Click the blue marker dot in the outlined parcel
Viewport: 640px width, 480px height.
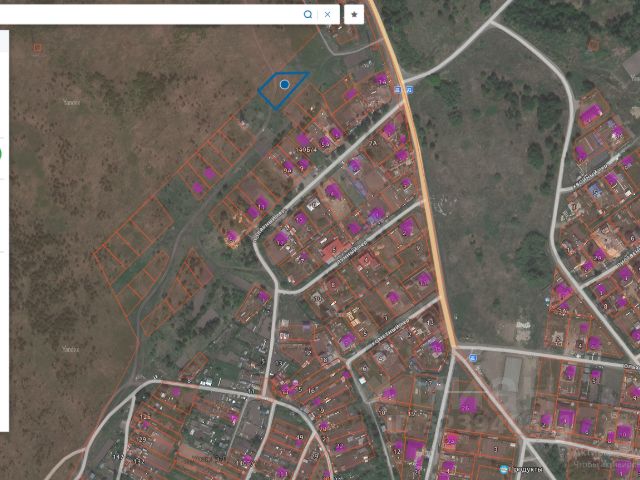(x=284, y=84)
